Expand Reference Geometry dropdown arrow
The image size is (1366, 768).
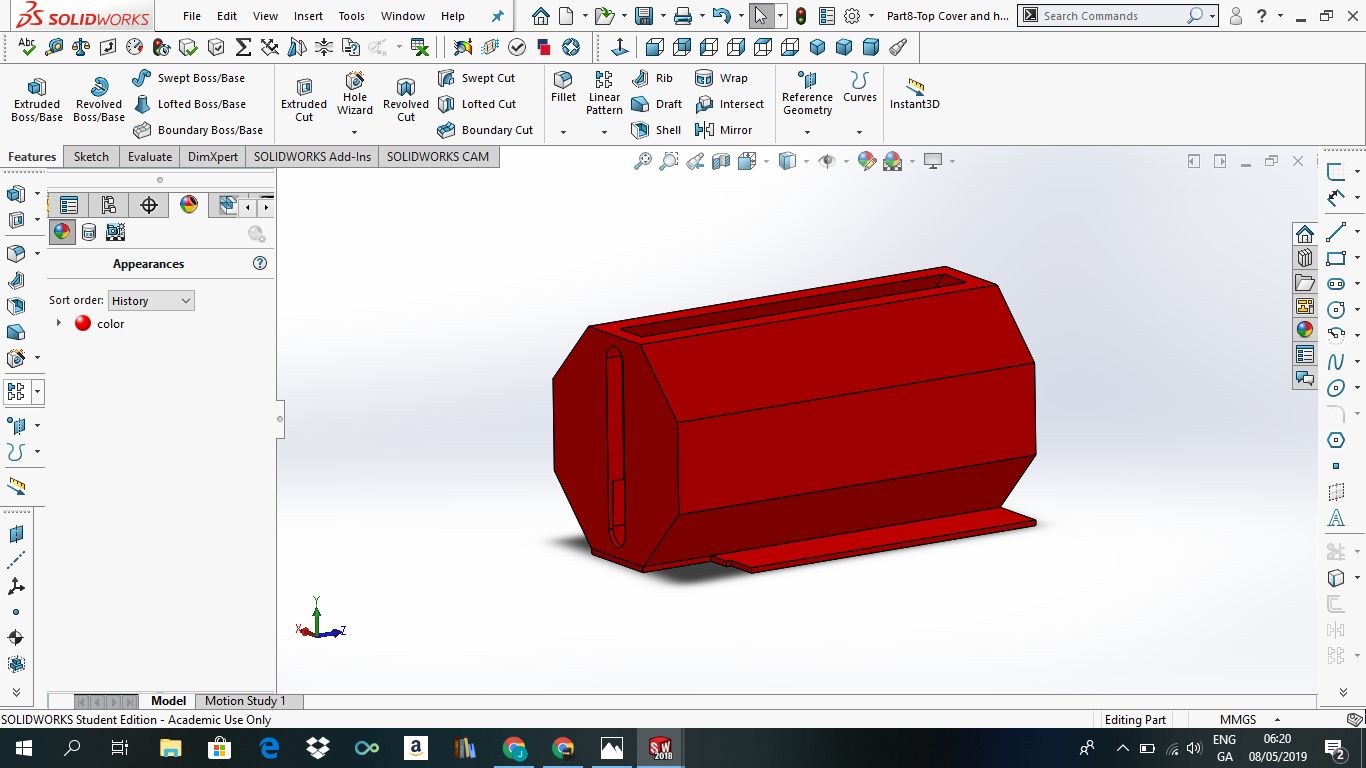pyautogui.click(x=807, y=132)
